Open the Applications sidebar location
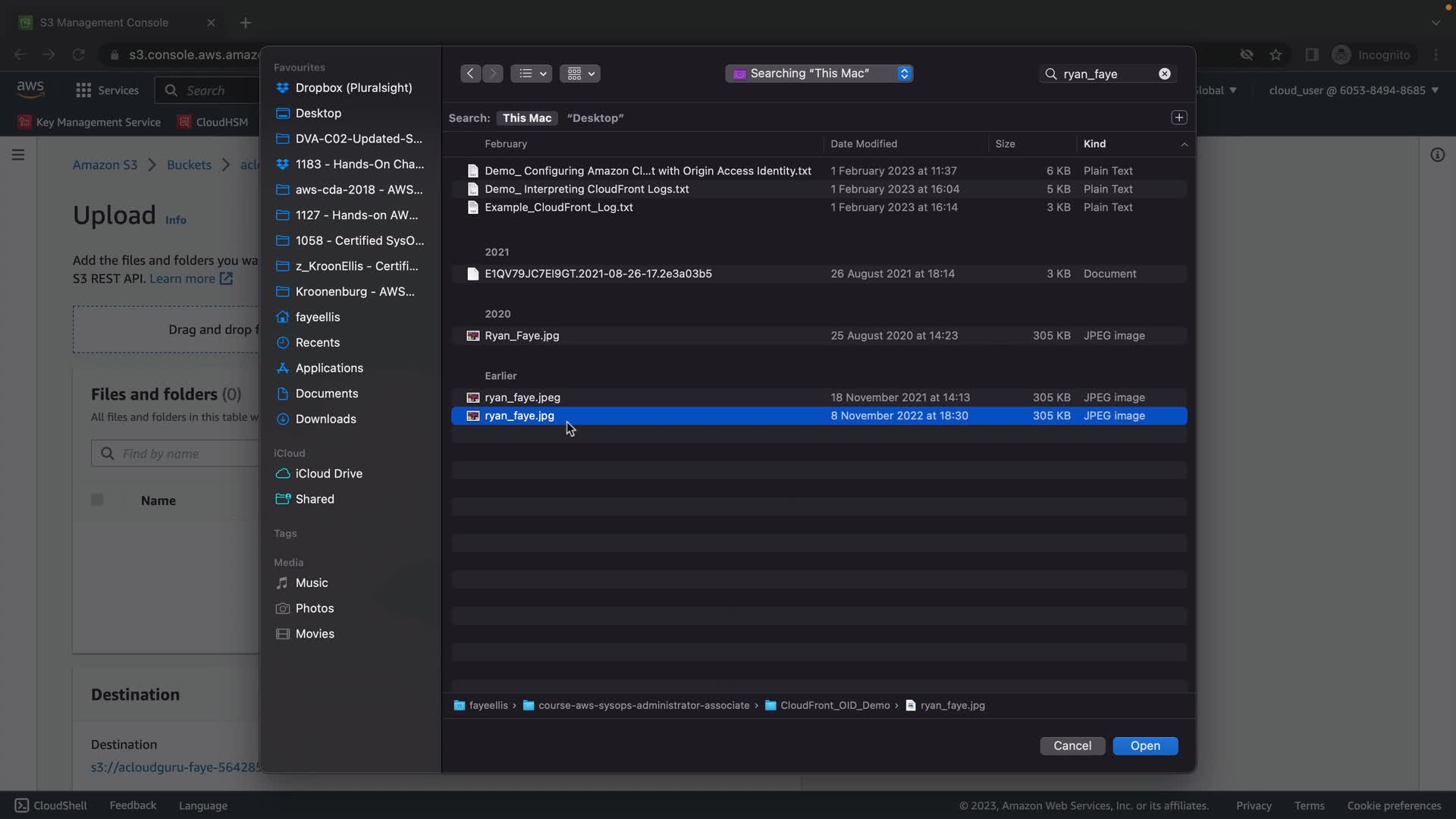The width and height of the screenshot is (1456, 819). pyautogui.click(x=328, y=369)
